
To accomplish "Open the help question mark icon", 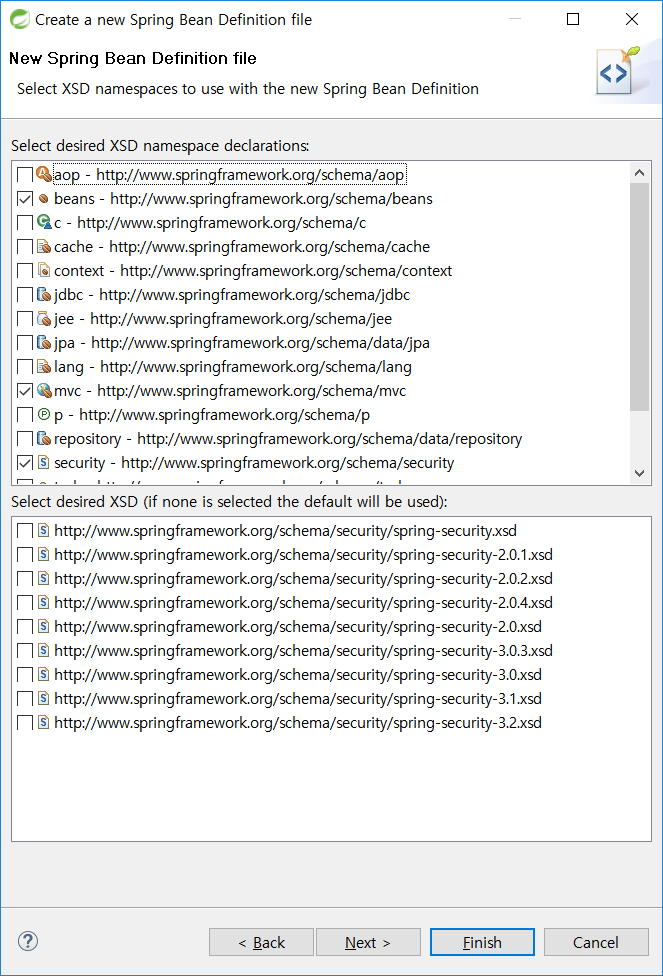I will [x=28, y=941].
